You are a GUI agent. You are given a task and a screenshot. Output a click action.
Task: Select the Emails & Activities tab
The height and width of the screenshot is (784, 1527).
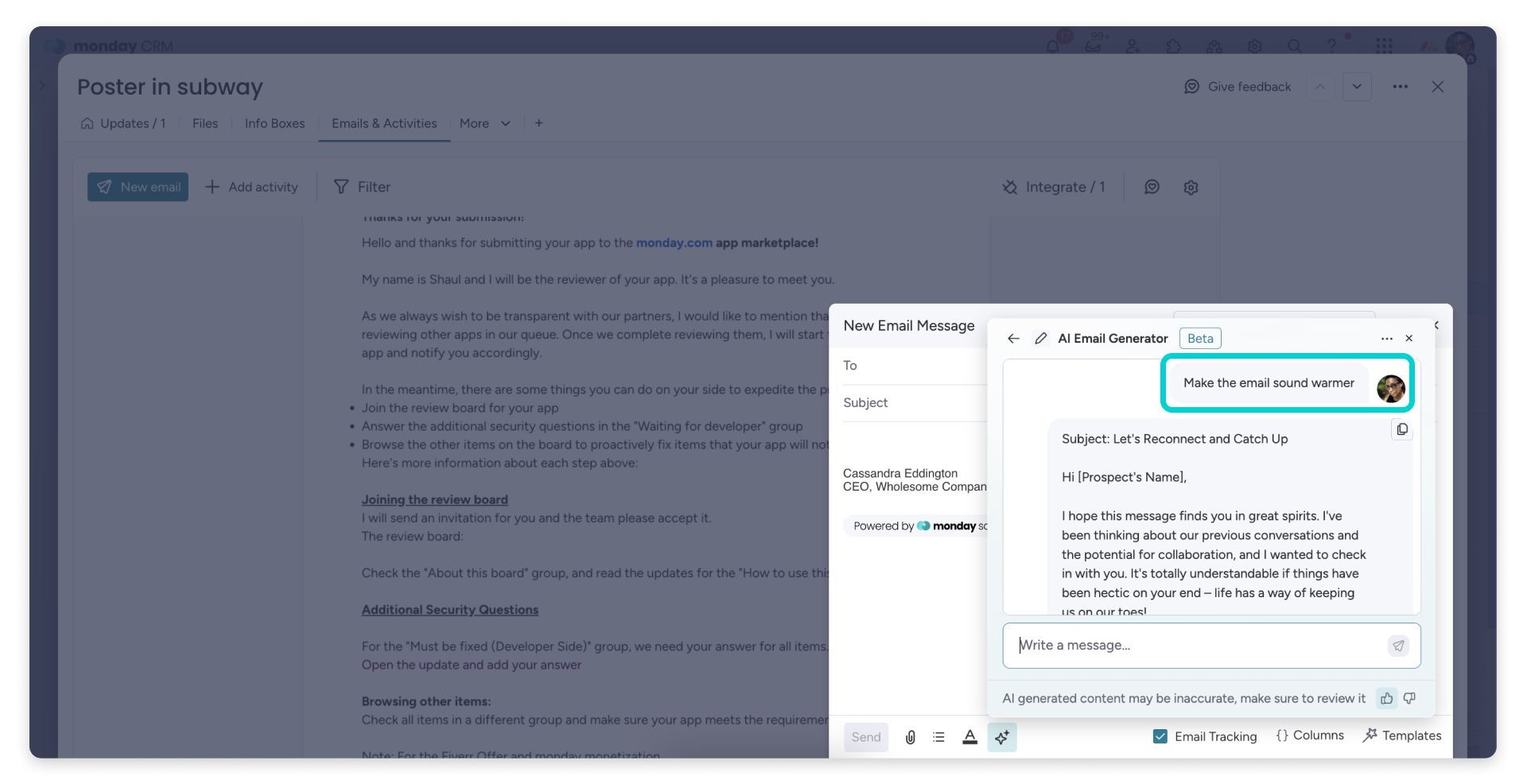[x=384, y=123]
